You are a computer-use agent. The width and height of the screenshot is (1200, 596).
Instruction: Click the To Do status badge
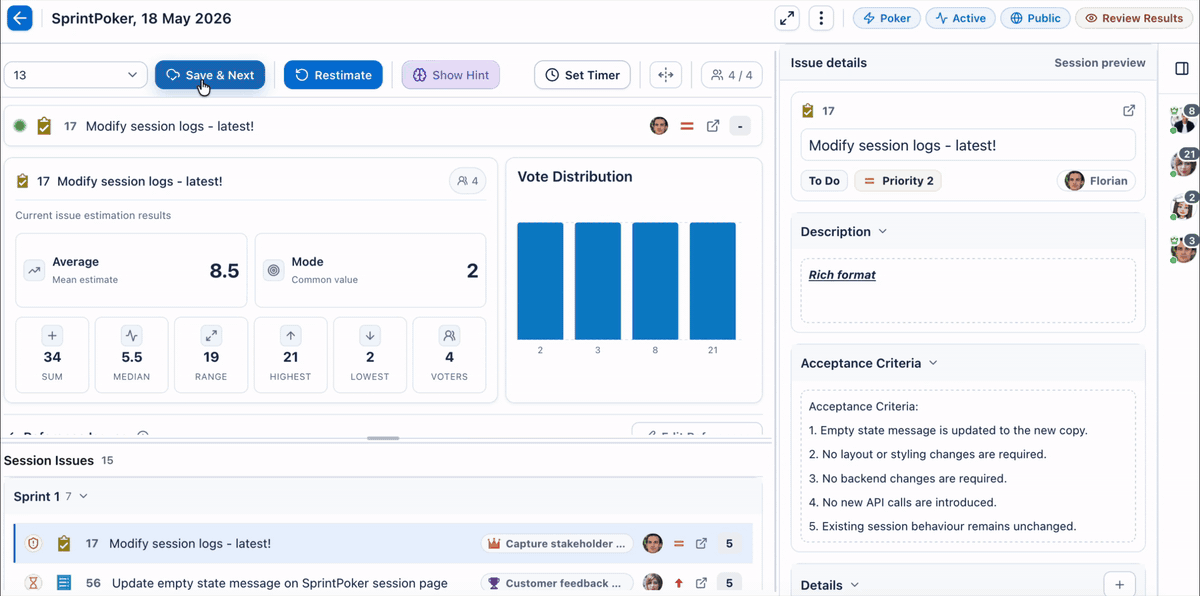pyautogui.click(x=824, y=181)
